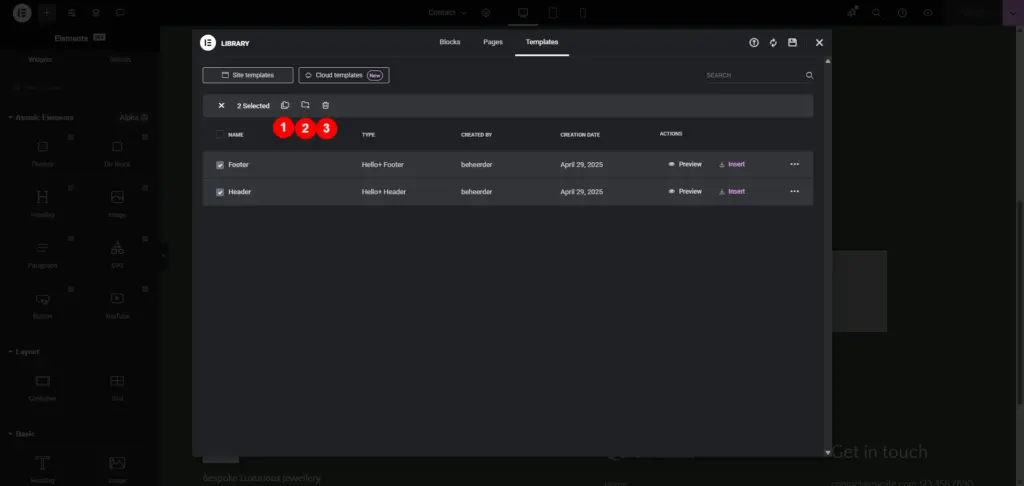This screenshot has height=486, width=1024.
Task: Open publish options dropdown arrow
Action: tap(1013, 12)
